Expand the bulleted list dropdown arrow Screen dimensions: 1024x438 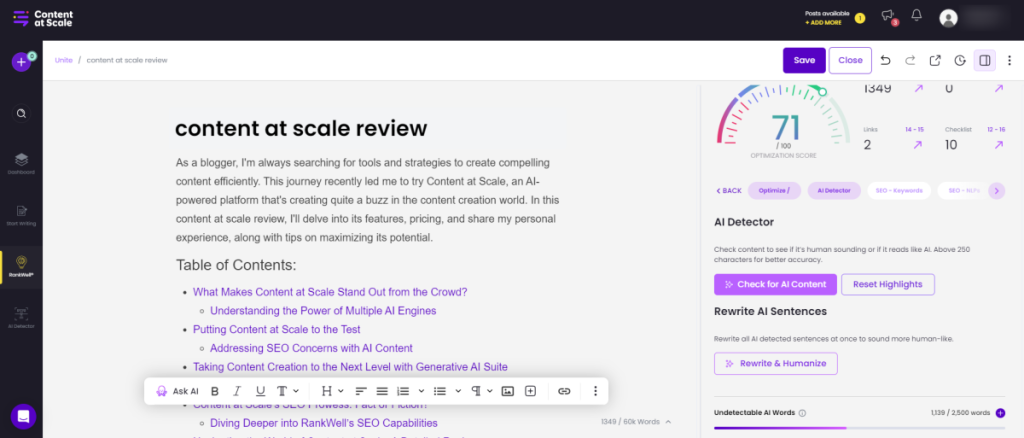tap(458, 391)
